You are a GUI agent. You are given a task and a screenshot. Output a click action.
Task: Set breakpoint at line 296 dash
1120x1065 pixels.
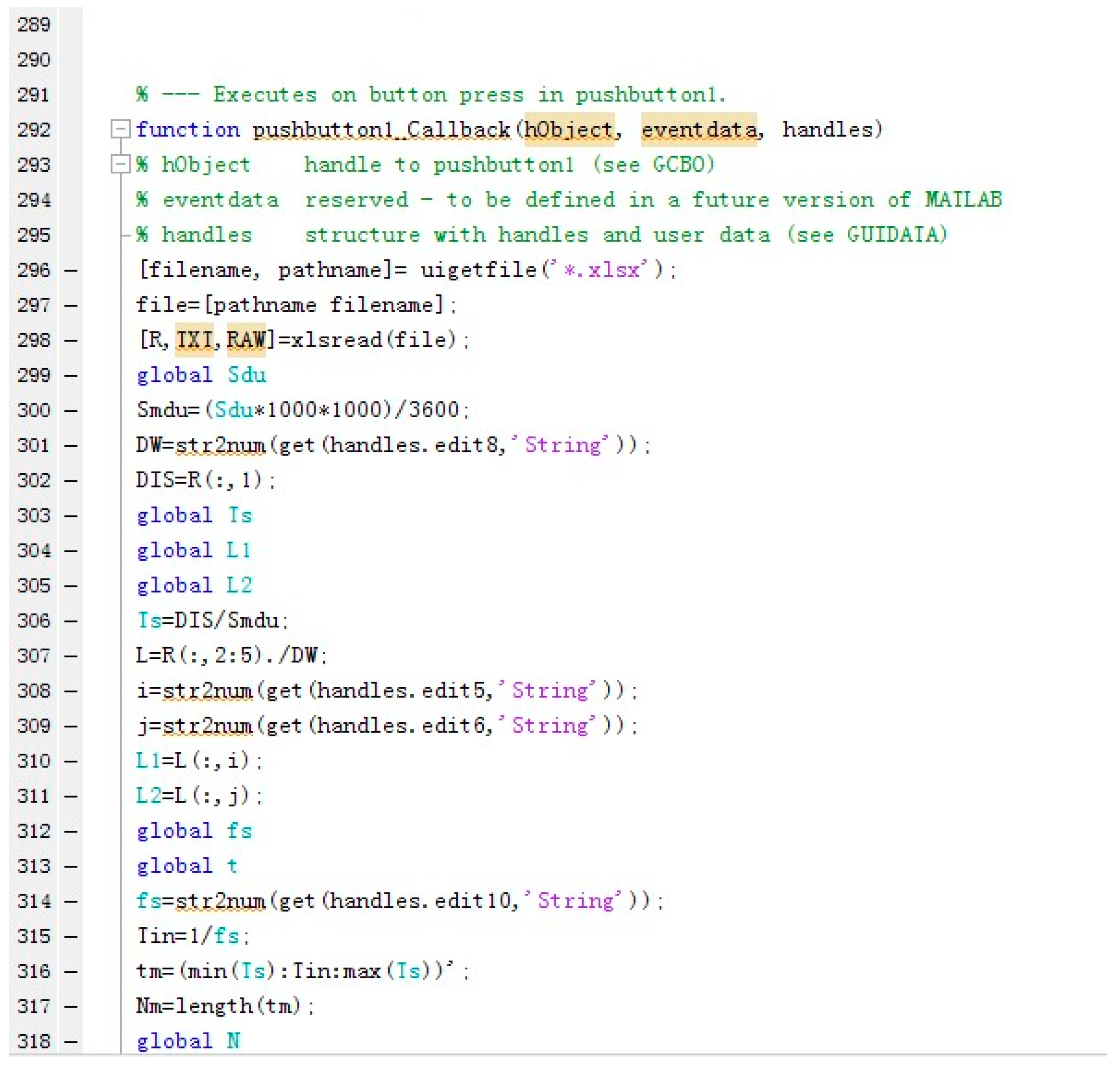click(x=70, y=271)
